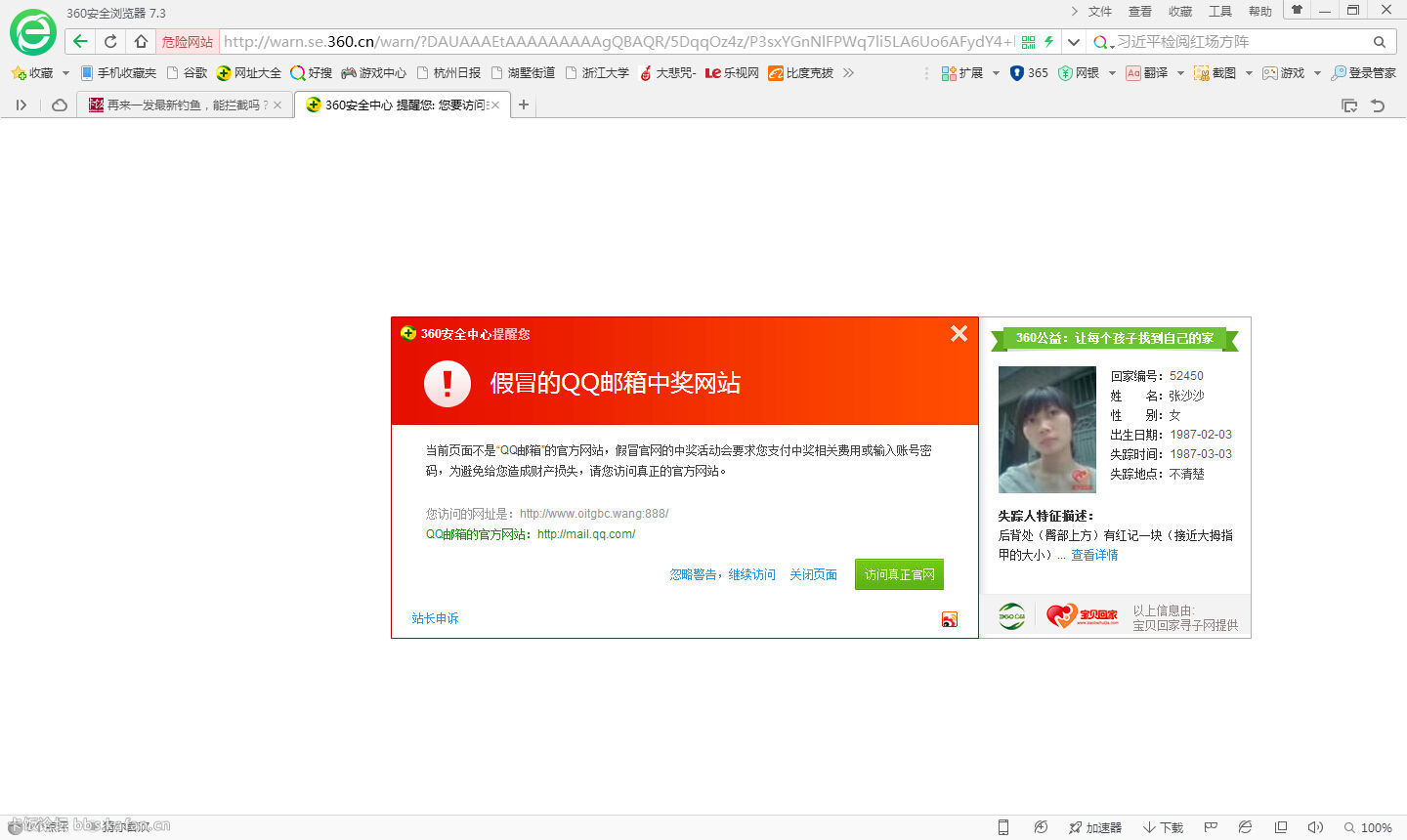Click the skin shirt icon in title bar

(x=1297, y=11)
